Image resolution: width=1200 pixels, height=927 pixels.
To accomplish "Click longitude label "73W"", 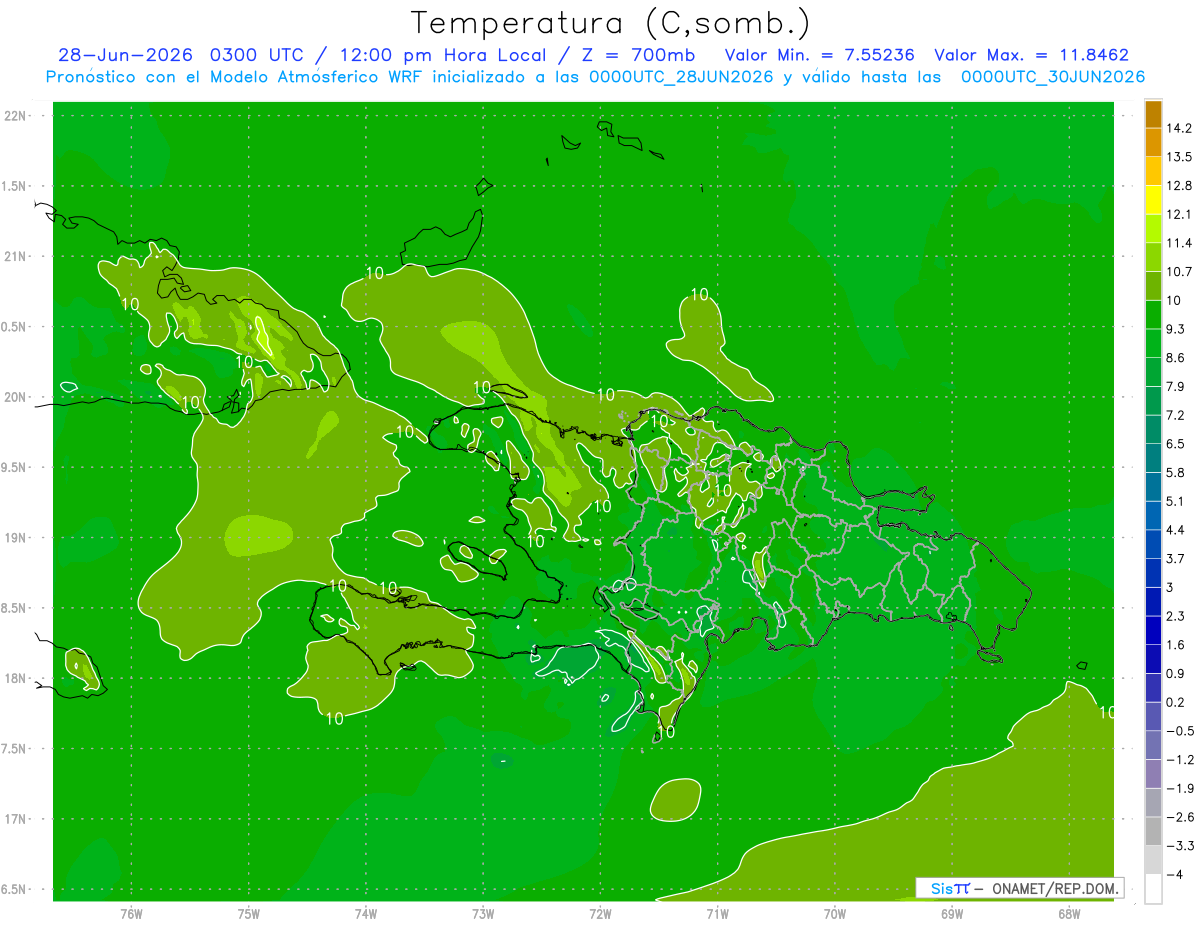I will click(x=483, y=914).
